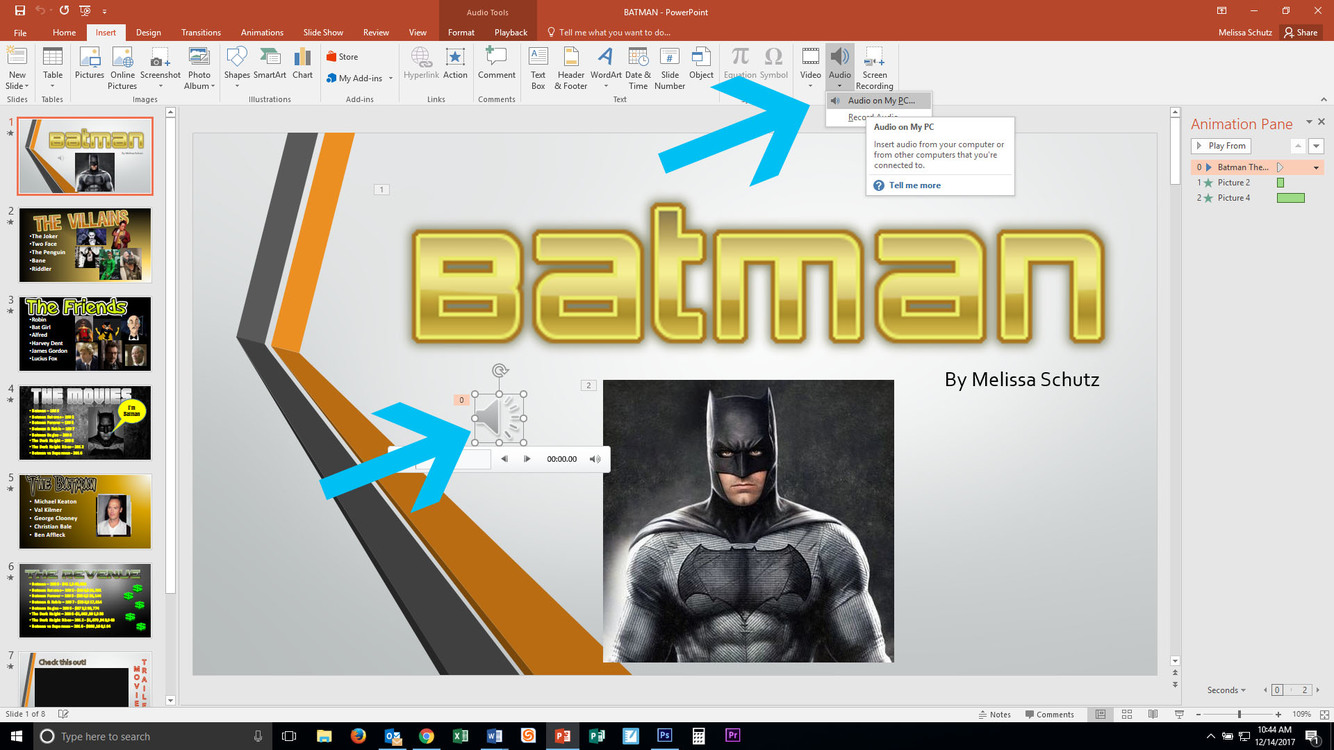Open Windows notification center
Viewport: 1334px width, 750px height.
[1311, 736]
